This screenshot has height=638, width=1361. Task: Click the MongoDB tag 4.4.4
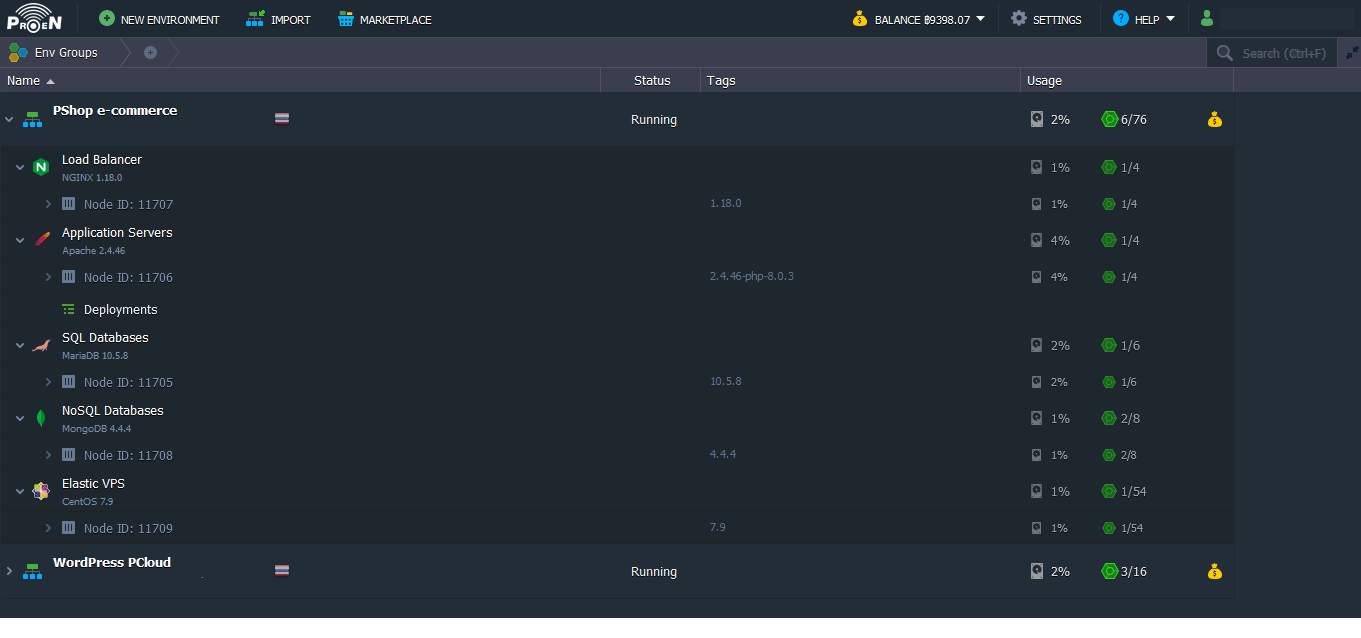723,454
